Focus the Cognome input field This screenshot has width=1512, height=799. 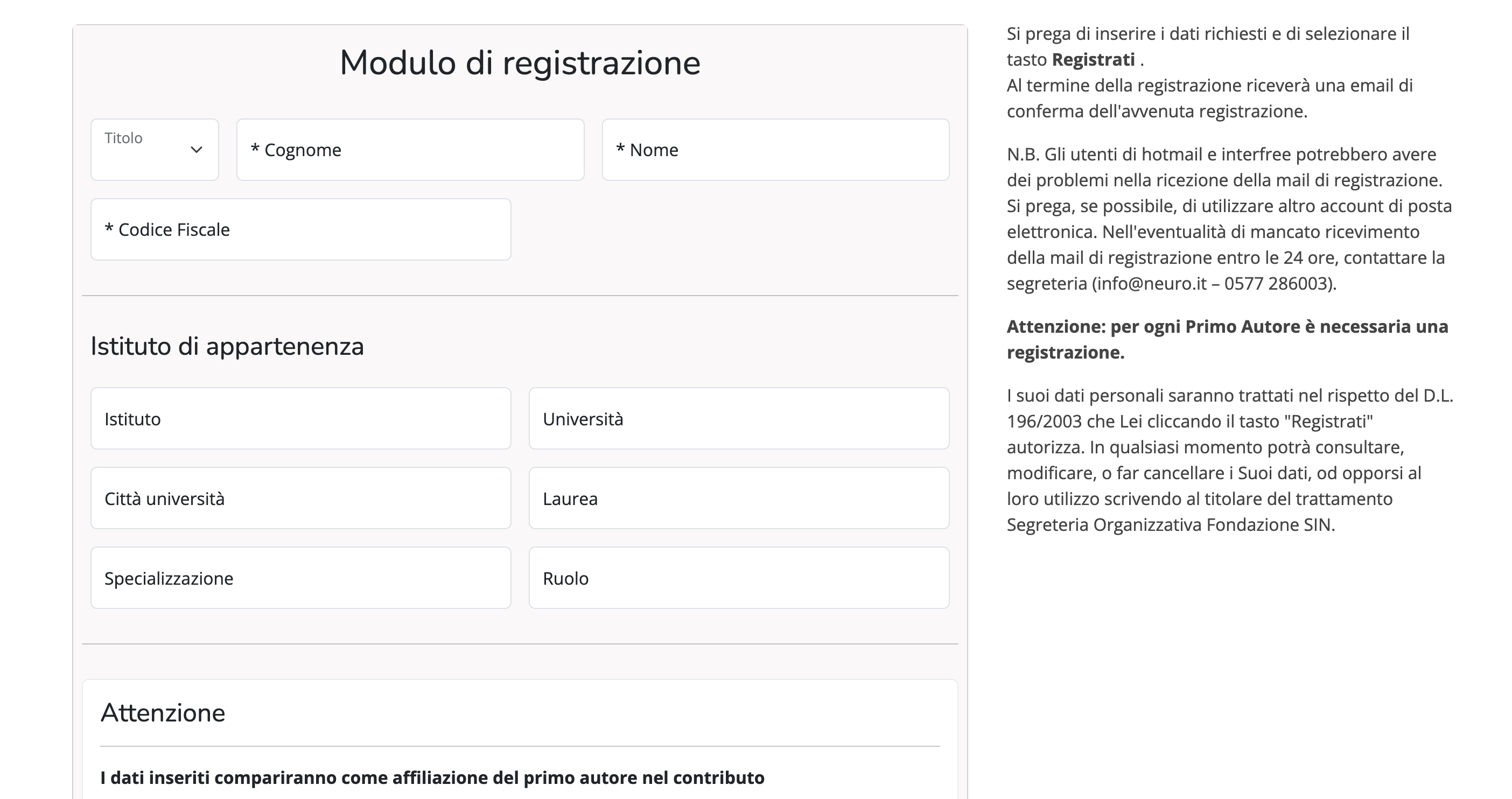410,150
